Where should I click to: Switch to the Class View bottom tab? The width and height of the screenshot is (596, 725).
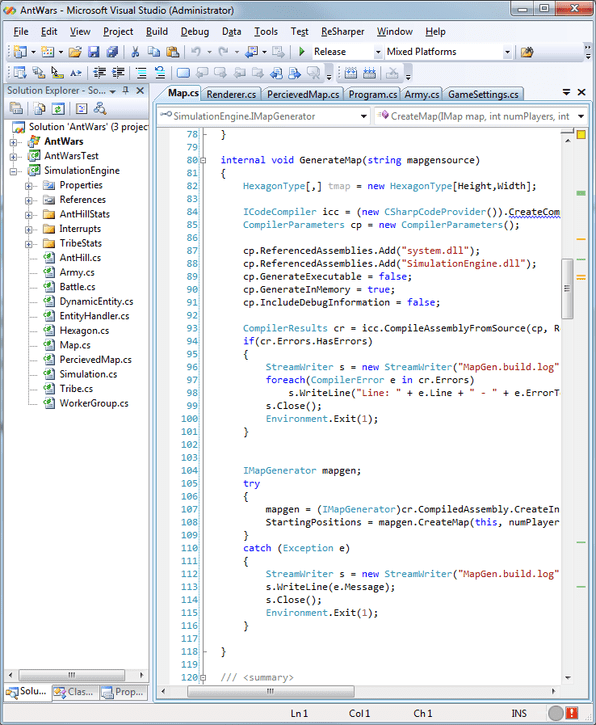[75, 692]
